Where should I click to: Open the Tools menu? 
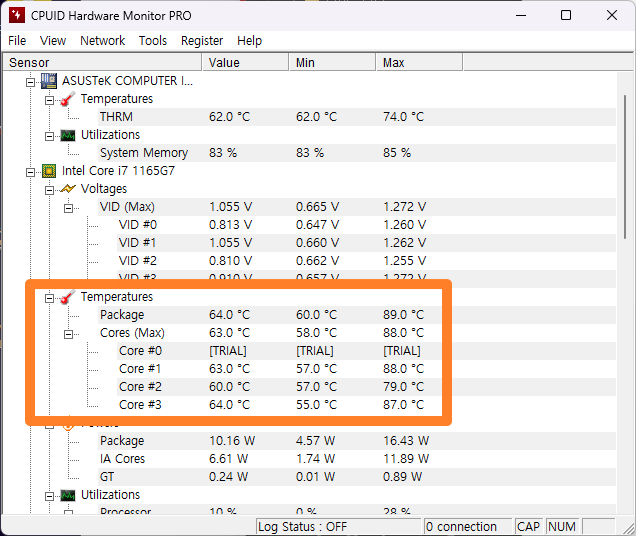click(153, 41)
